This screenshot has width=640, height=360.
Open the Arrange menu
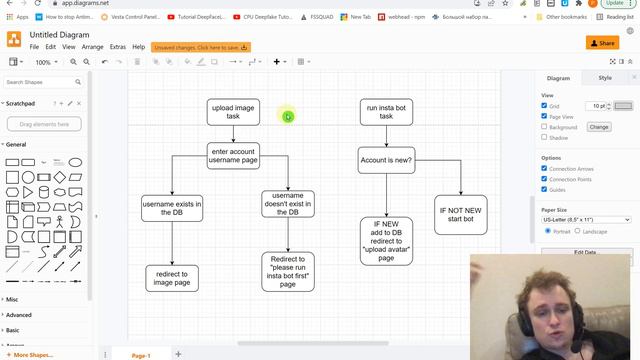coord(93,47)
